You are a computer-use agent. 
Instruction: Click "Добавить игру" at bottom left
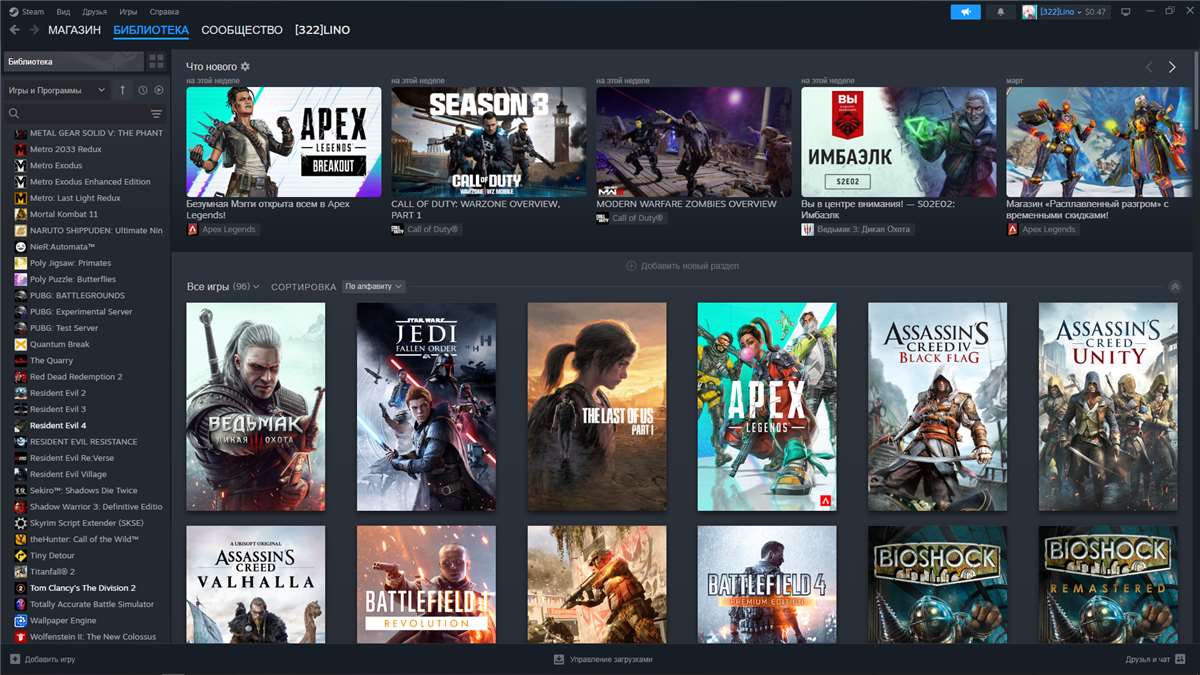point(42,660)
